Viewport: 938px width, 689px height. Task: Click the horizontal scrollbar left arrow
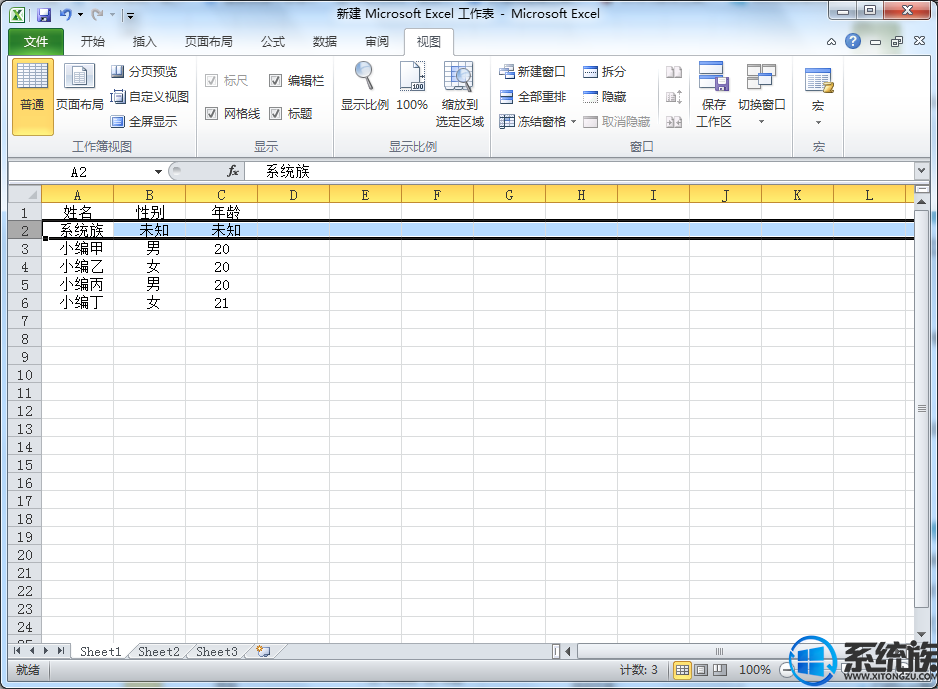click(x=568, y=651)
